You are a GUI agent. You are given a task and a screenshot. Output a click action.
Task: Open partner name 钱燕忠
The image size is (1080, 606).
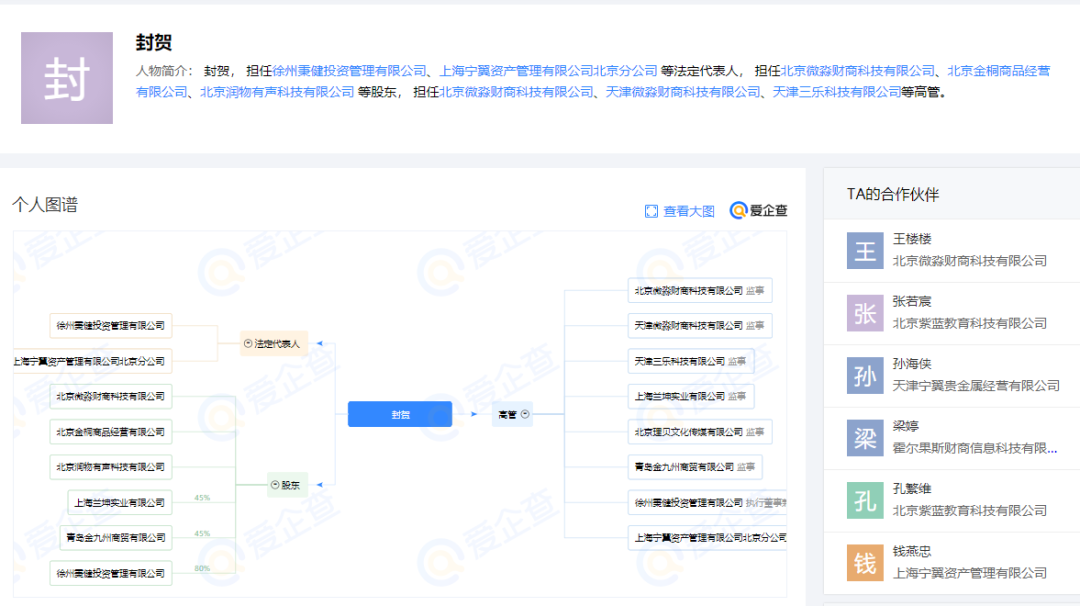click(x=912, y=551)
